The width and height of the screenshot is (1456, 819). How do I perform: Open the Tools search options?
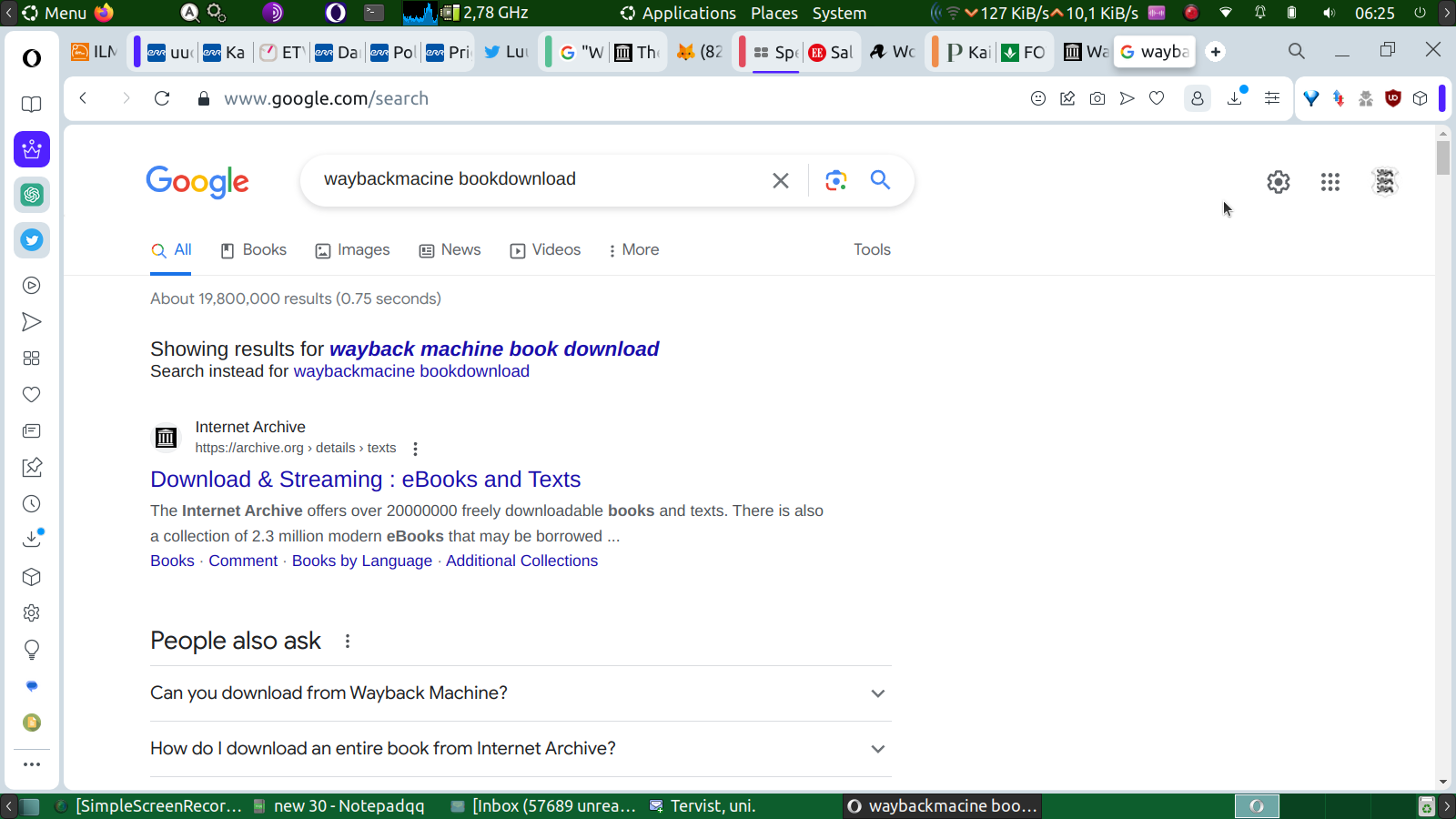click(872, 250)
